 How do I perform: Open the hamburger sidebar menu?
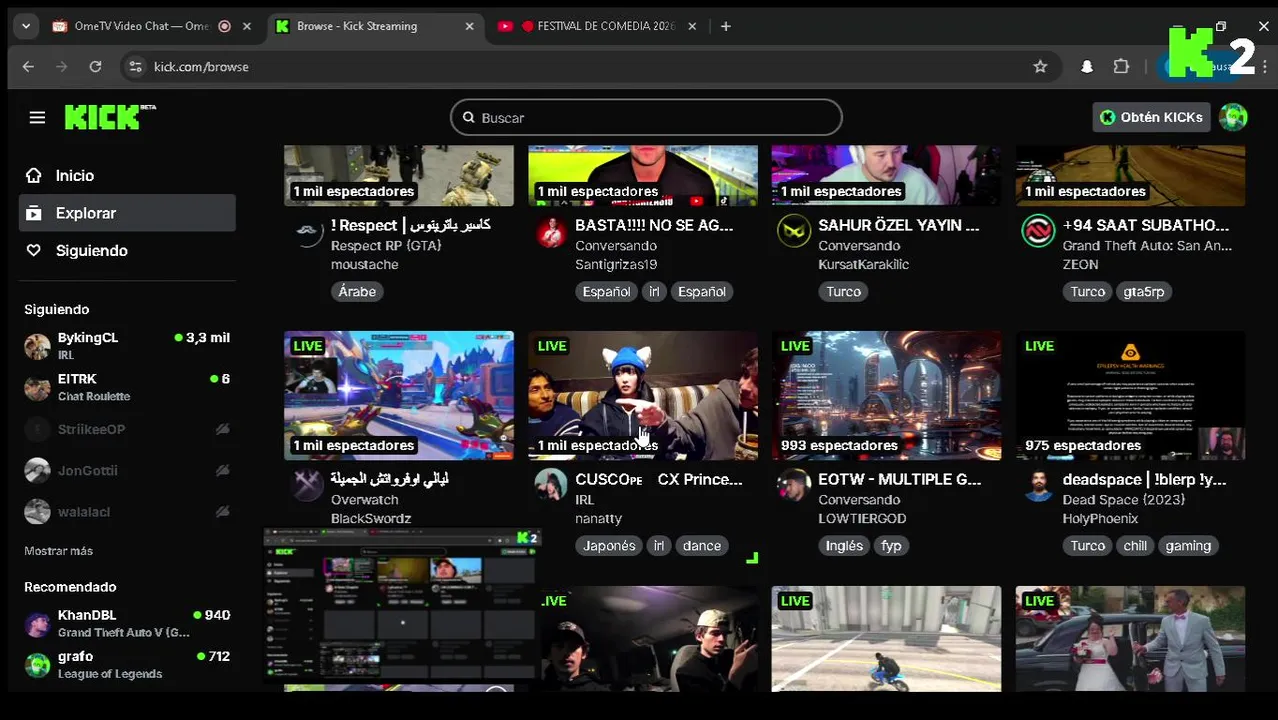[37, 118]
